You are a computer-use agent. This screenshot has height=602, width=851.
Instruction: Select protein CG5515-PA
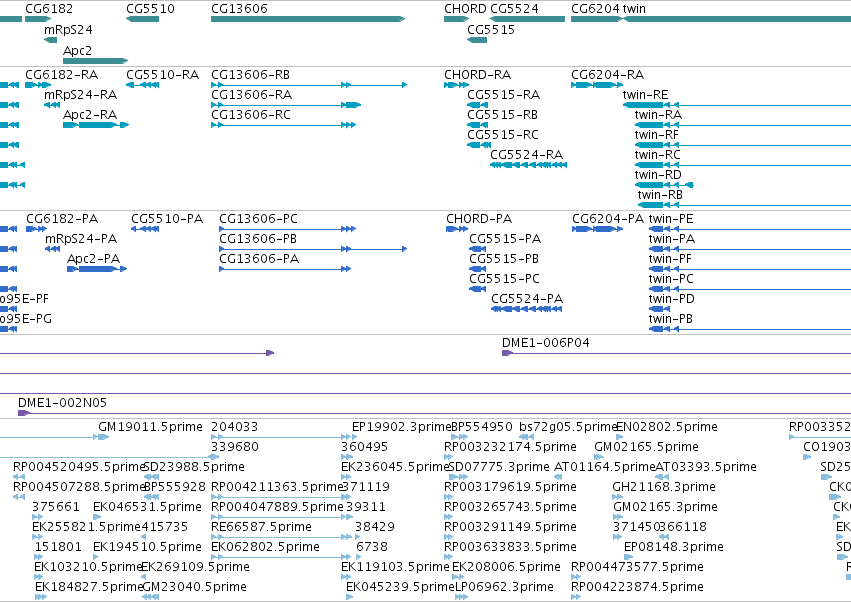[x=478, y=249]
